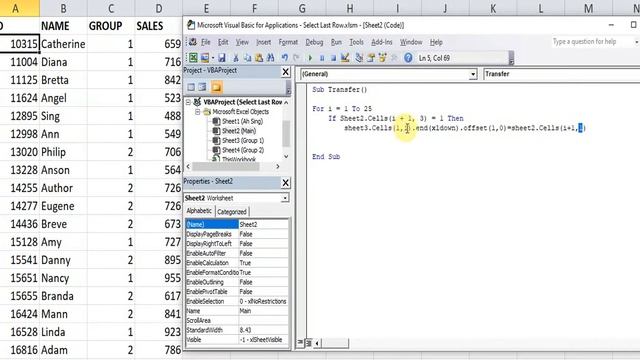The image size is (640, 360).
Task: Open the Tools menu
Action: pyautogui.click(x=356, y=42)
